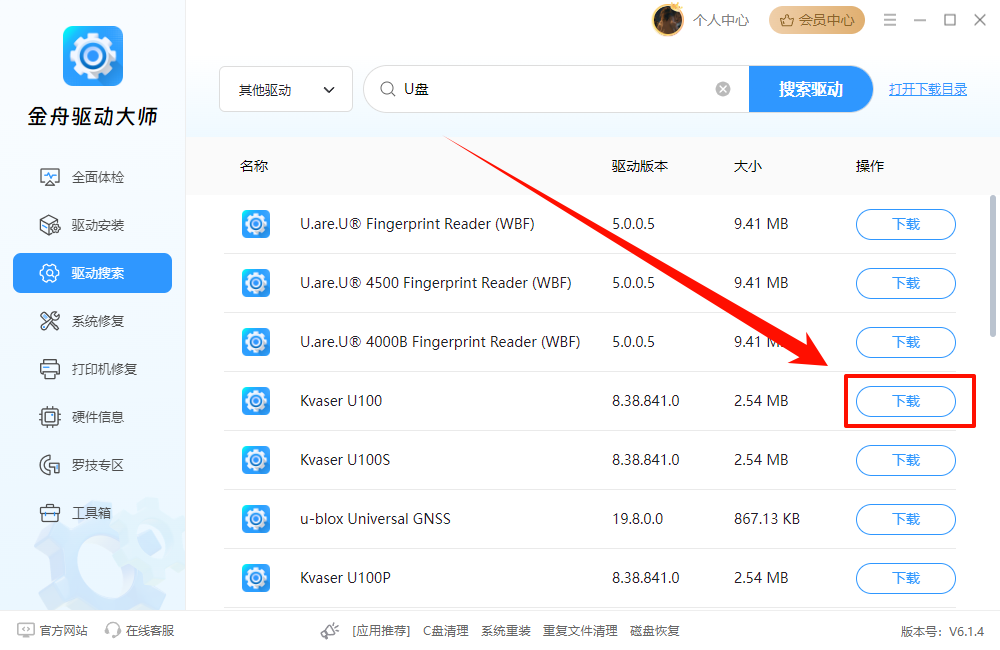This screenshot has height=650, width=1000.
Task: Go to 驱动安装 section
Action: coord(92,225)
